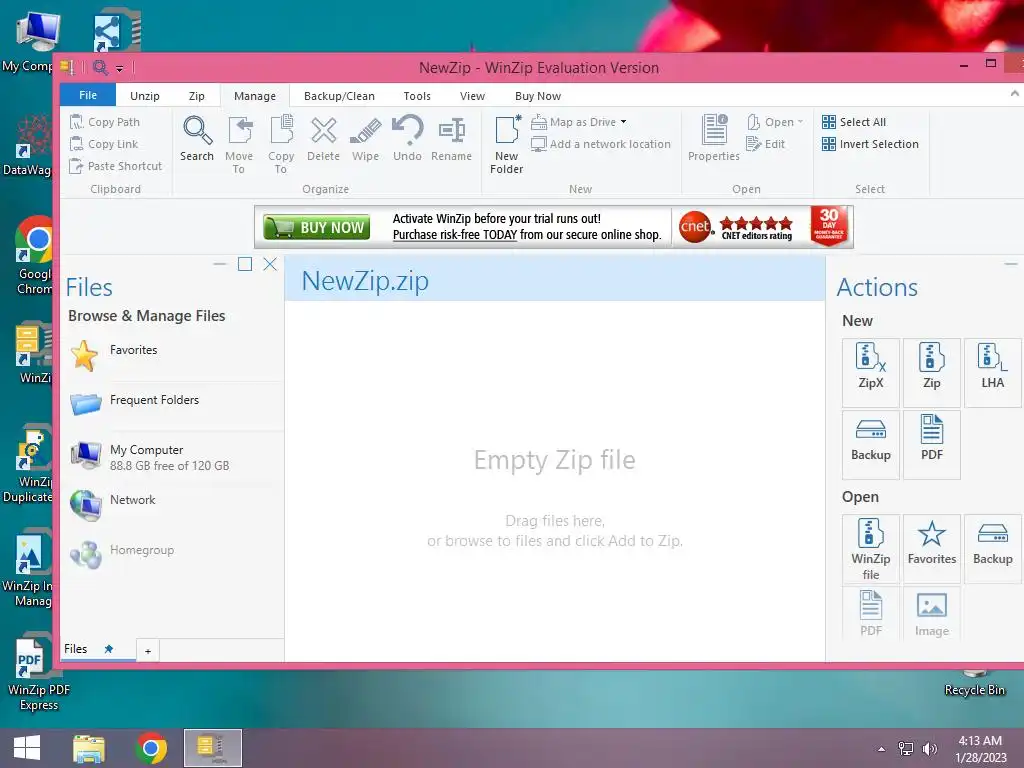Viewport: 1024px width, 768px height.
Task: Open the View tab
Action: [472, 96]
